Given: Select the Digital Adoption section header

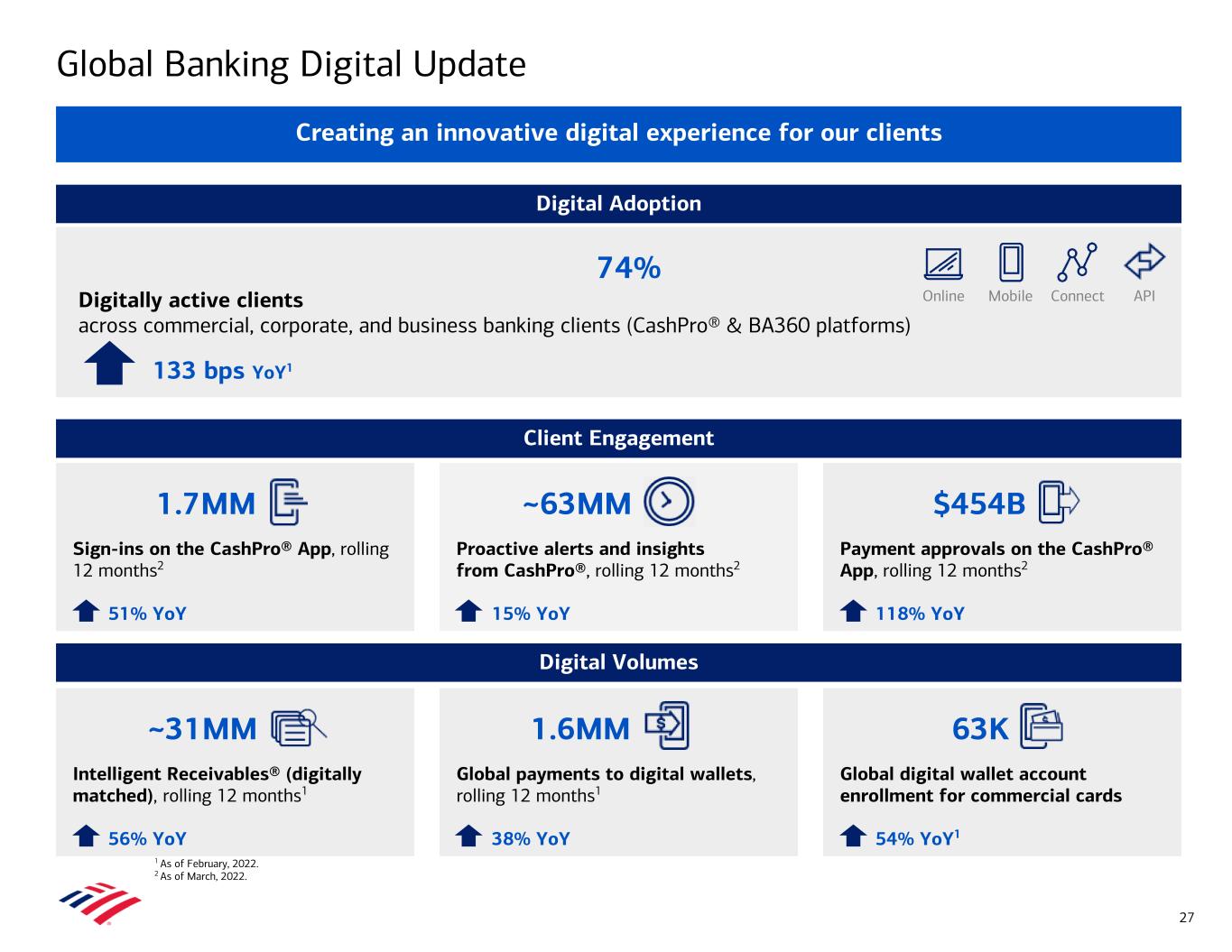Looking at the screenshot, I should [618, 204].
